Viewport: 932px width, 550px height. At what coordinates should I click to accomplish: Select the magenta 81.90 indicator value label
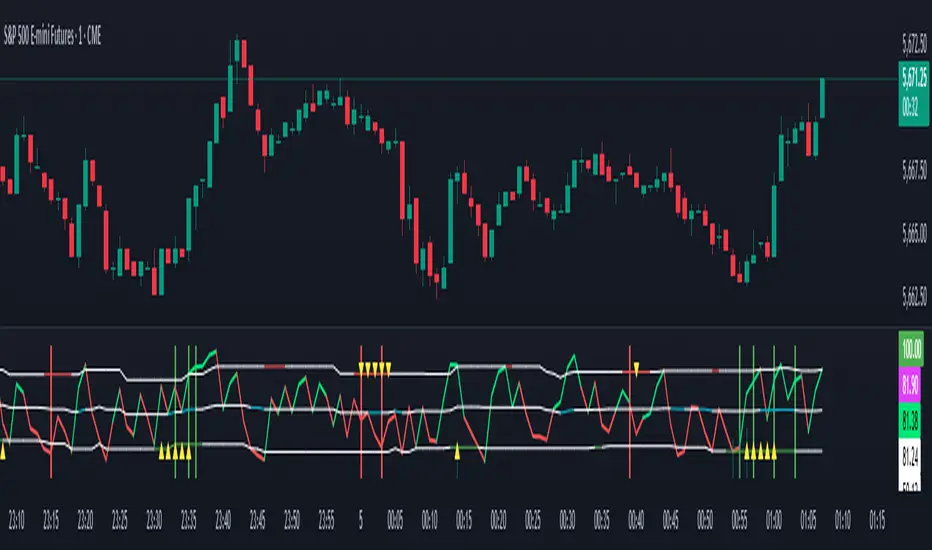[x=911, y=385]
